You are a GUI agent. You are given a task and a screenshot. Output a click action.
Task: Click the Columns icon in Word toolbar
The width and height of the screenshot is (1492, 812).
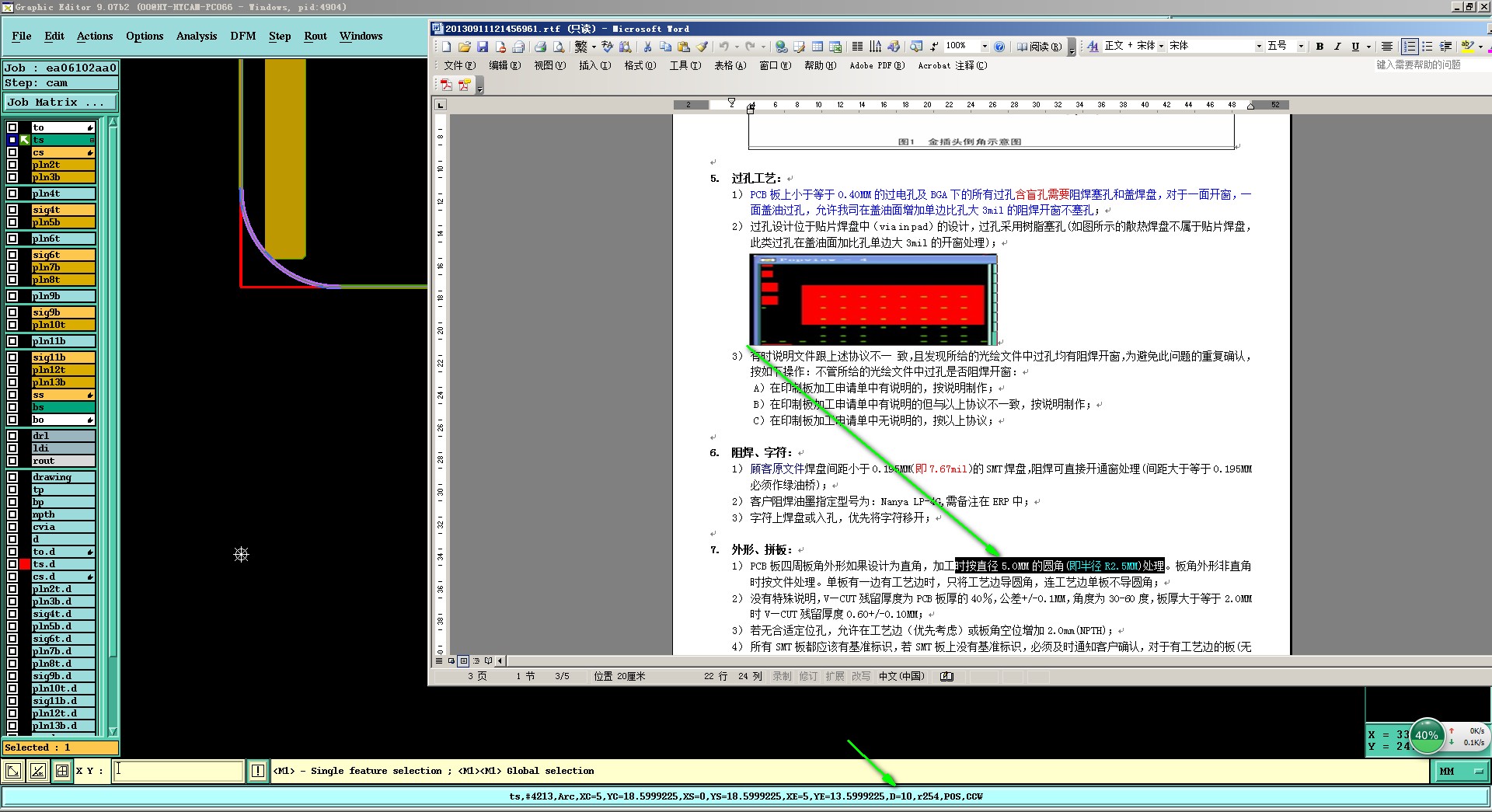[857, 47]
